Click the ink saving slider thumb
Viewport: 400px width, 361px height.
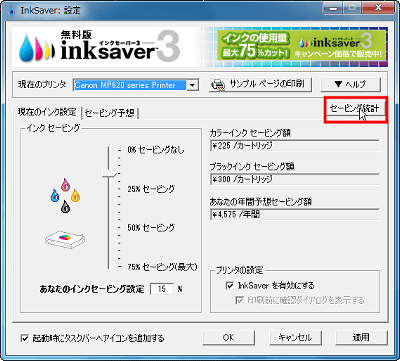109,173
